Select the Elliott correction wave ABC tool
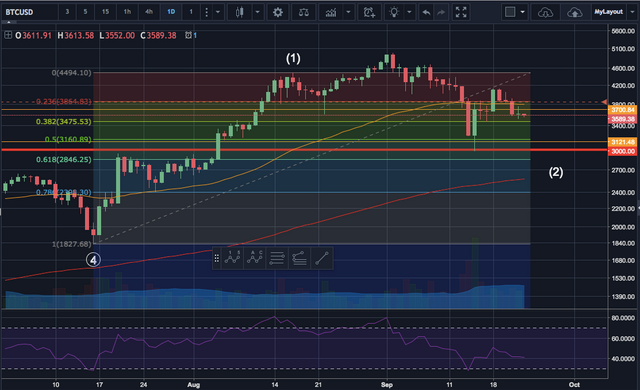Image resolution: width=640 pixels, height=390 pixels. [x=254, y=258]
